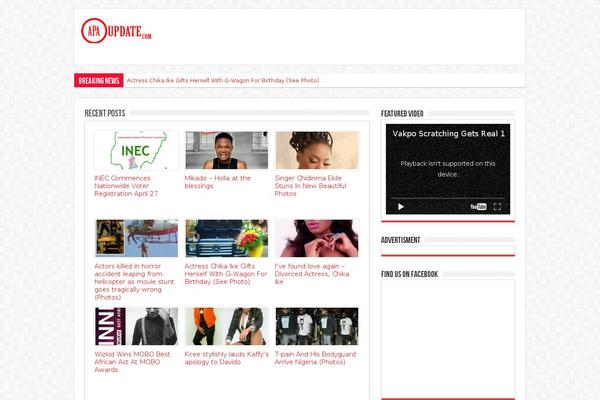600x400 pixels.
Task: Click the Recent Posts heading
Action: tap(105, 113)
